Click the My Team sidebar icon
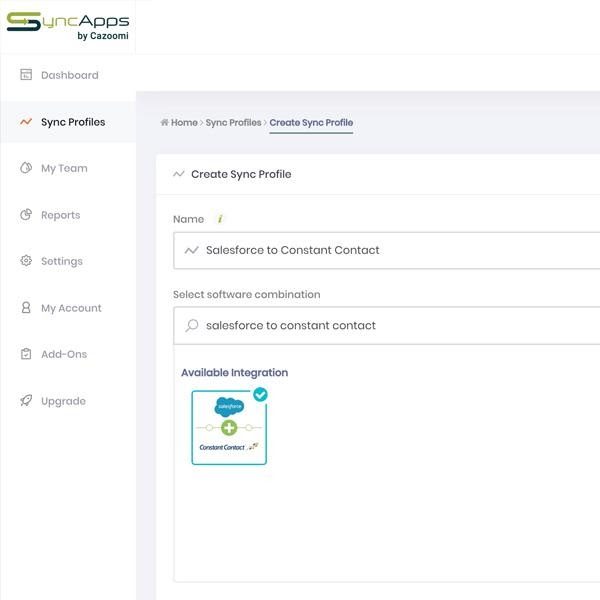This screenshot has height=600, width=600. (26, 168)
